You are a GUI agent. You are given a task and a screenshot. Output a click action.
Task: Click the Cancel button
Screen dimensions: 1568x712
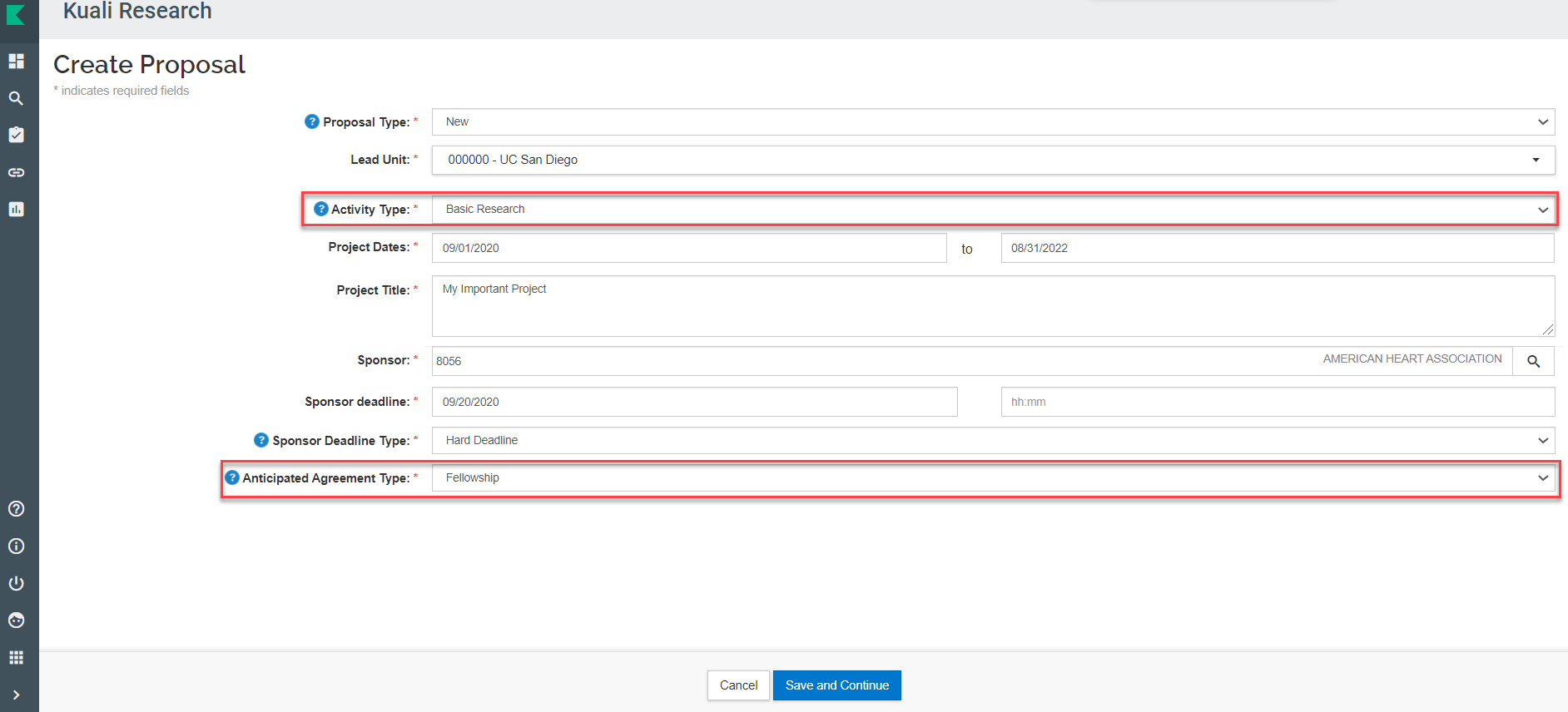[738, 685]
